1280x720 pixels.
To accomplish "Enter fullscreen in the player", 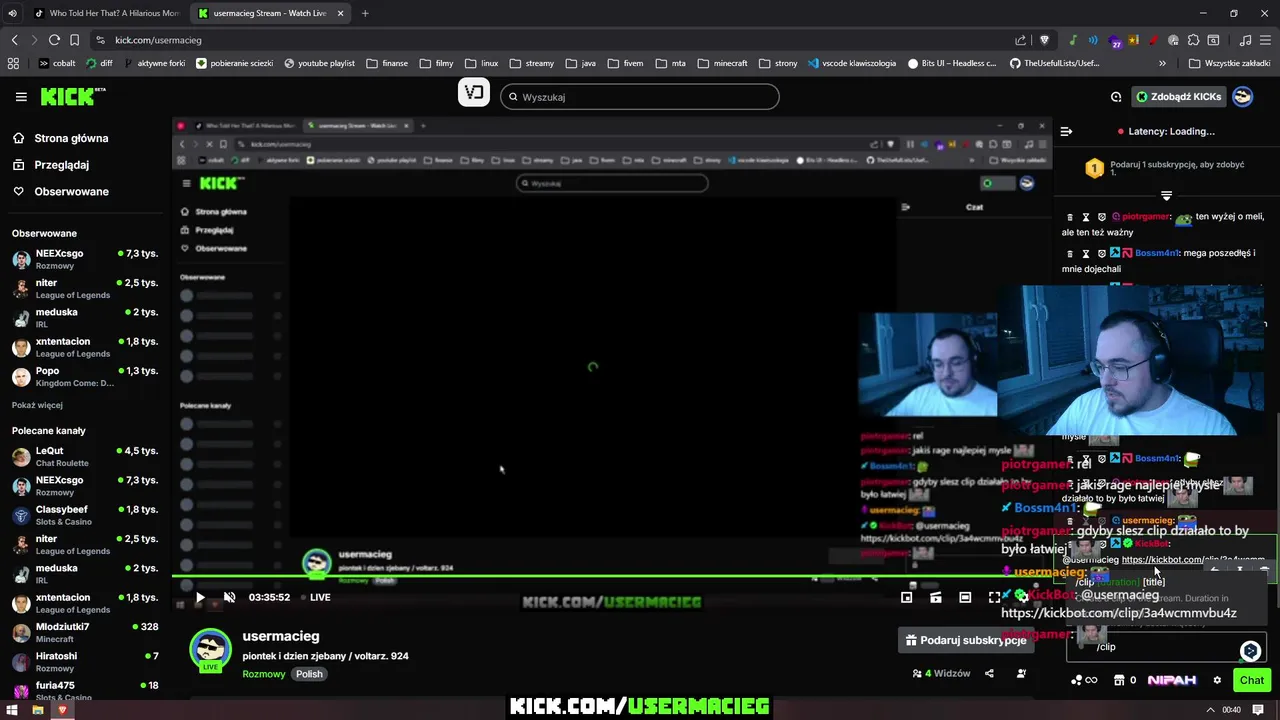I will [995, 597].
